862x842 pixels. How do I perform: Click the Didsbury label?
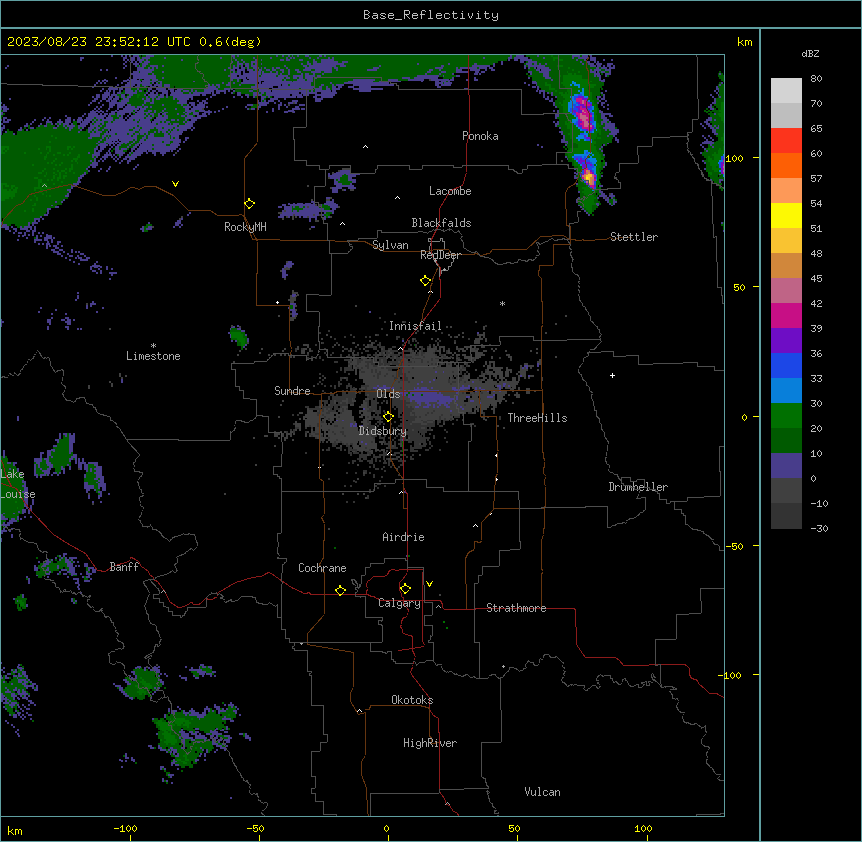pos(383,431)
